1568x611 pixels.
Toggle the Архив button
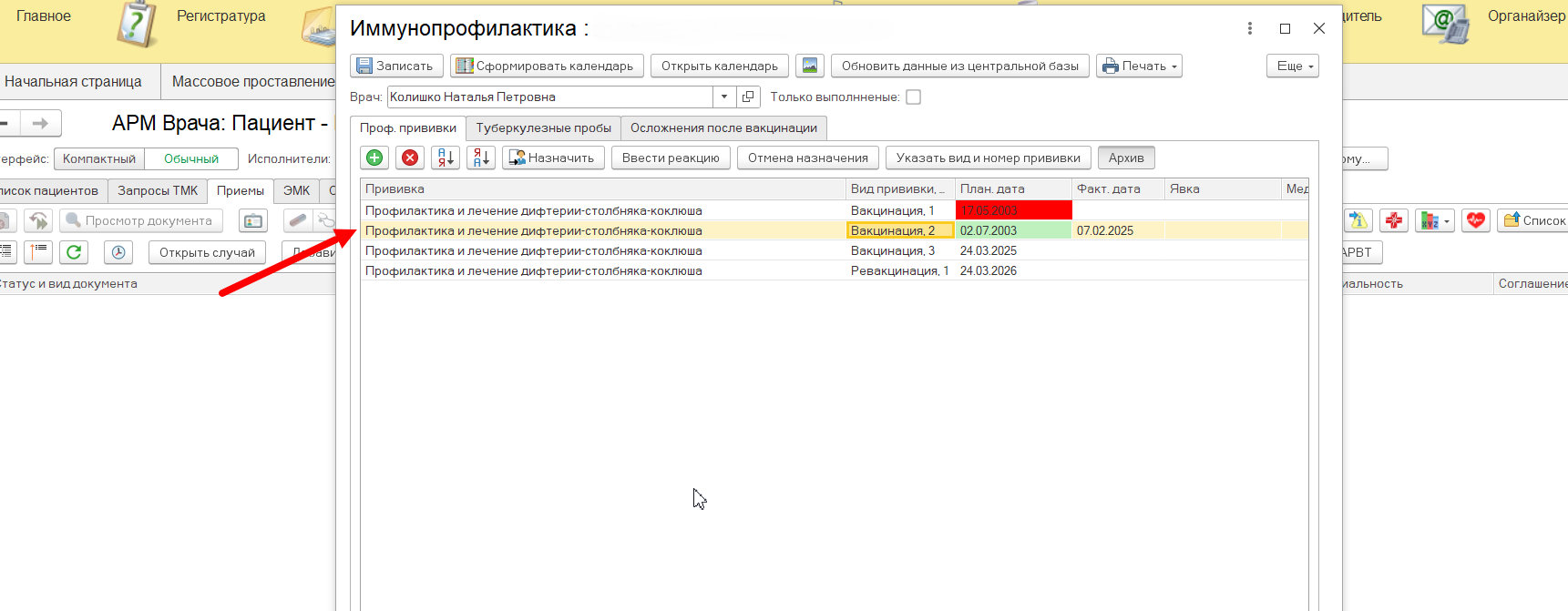tap(1126, 158)
